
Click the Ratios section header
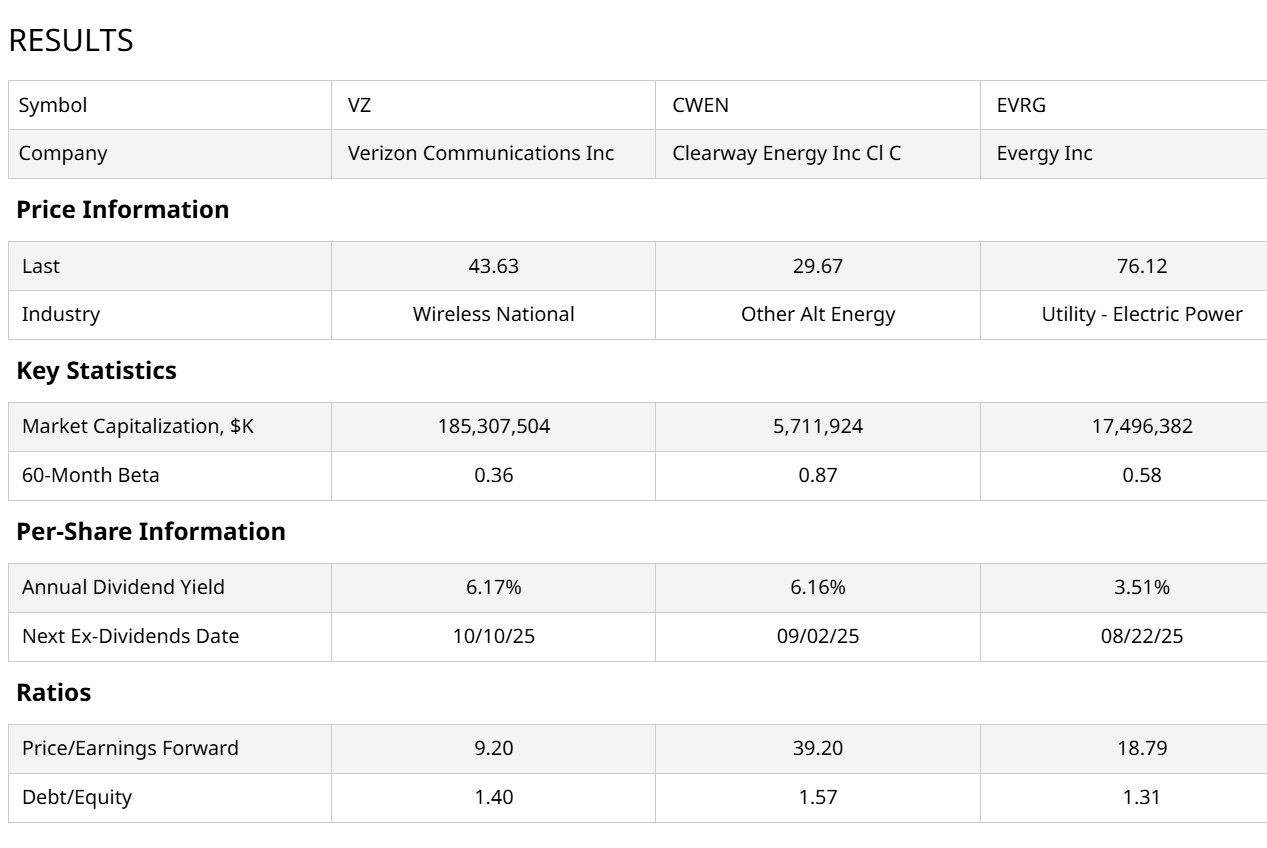(x=54, y=693)
